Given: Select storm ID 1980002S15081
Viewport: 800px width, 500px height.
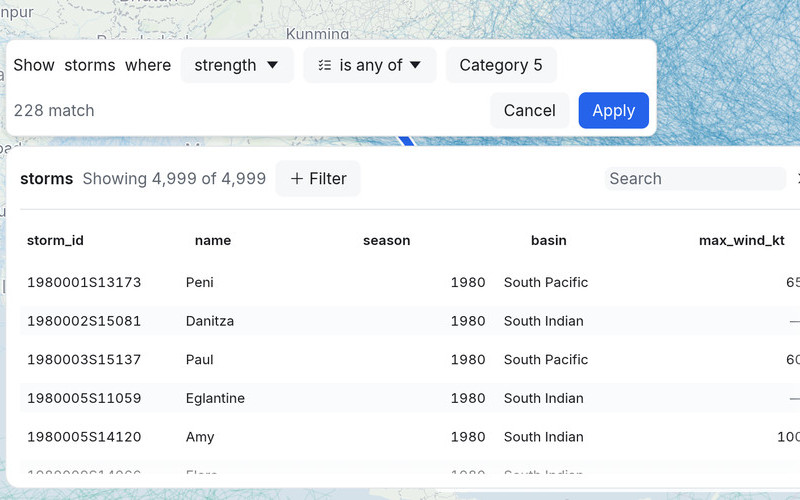Looking at the screenshot, I should point(84,321).
